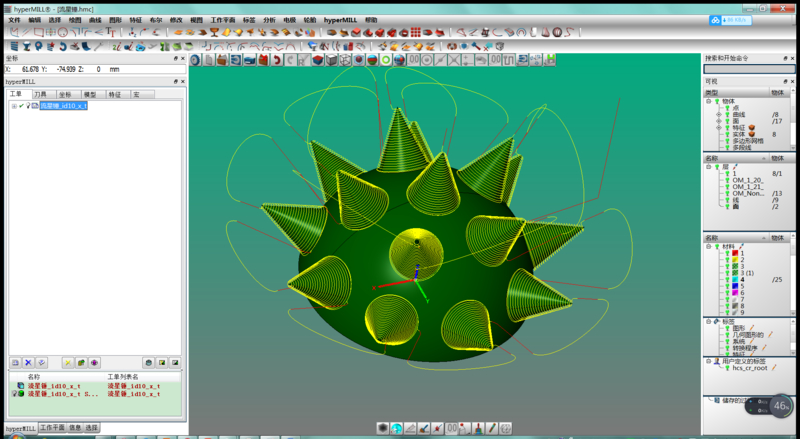Open the 文件 menu
Image resolution: width=800 pixels, height=439 pixels.
(x=14, y=20)
